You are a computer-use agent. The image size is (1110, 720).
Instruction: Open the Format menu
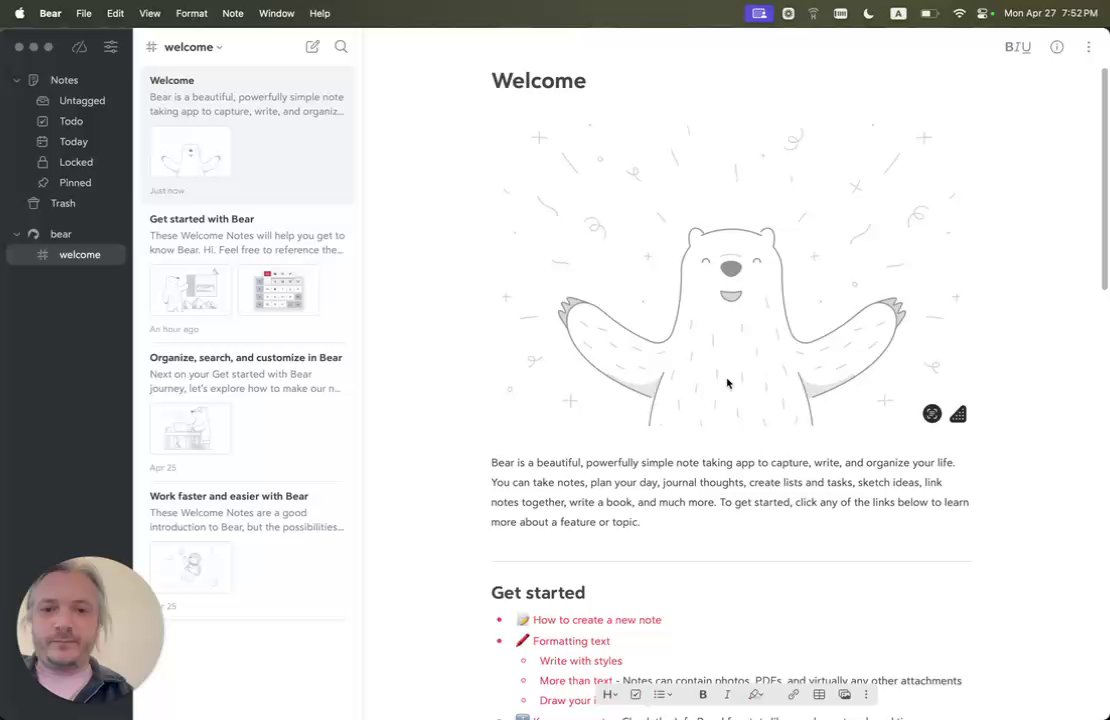[191, 13]
